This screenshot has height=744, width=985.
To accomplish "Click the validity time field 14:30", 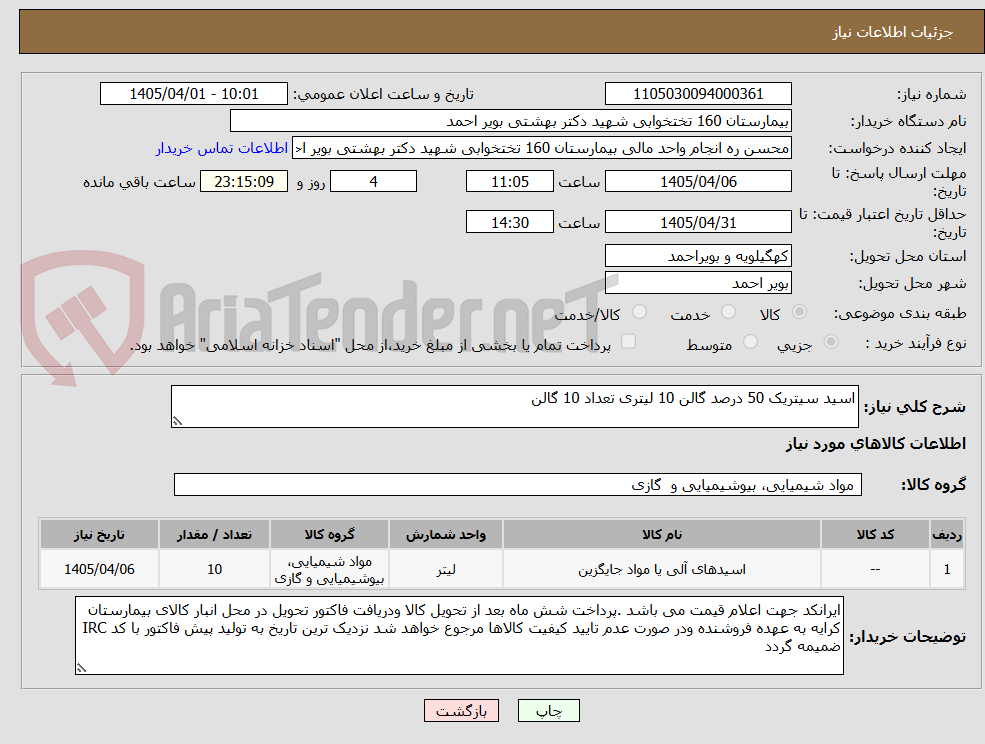I will click(509, 222).
